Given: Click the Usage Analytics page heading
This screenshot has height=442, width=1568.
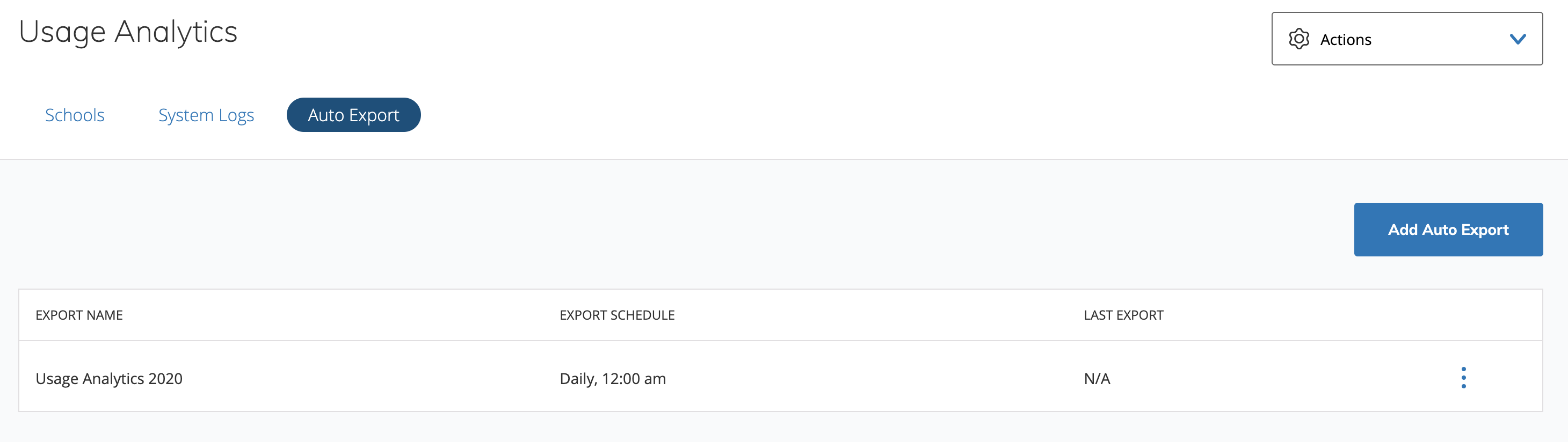Looking at the screenshot, I should (x=128, y=32).
